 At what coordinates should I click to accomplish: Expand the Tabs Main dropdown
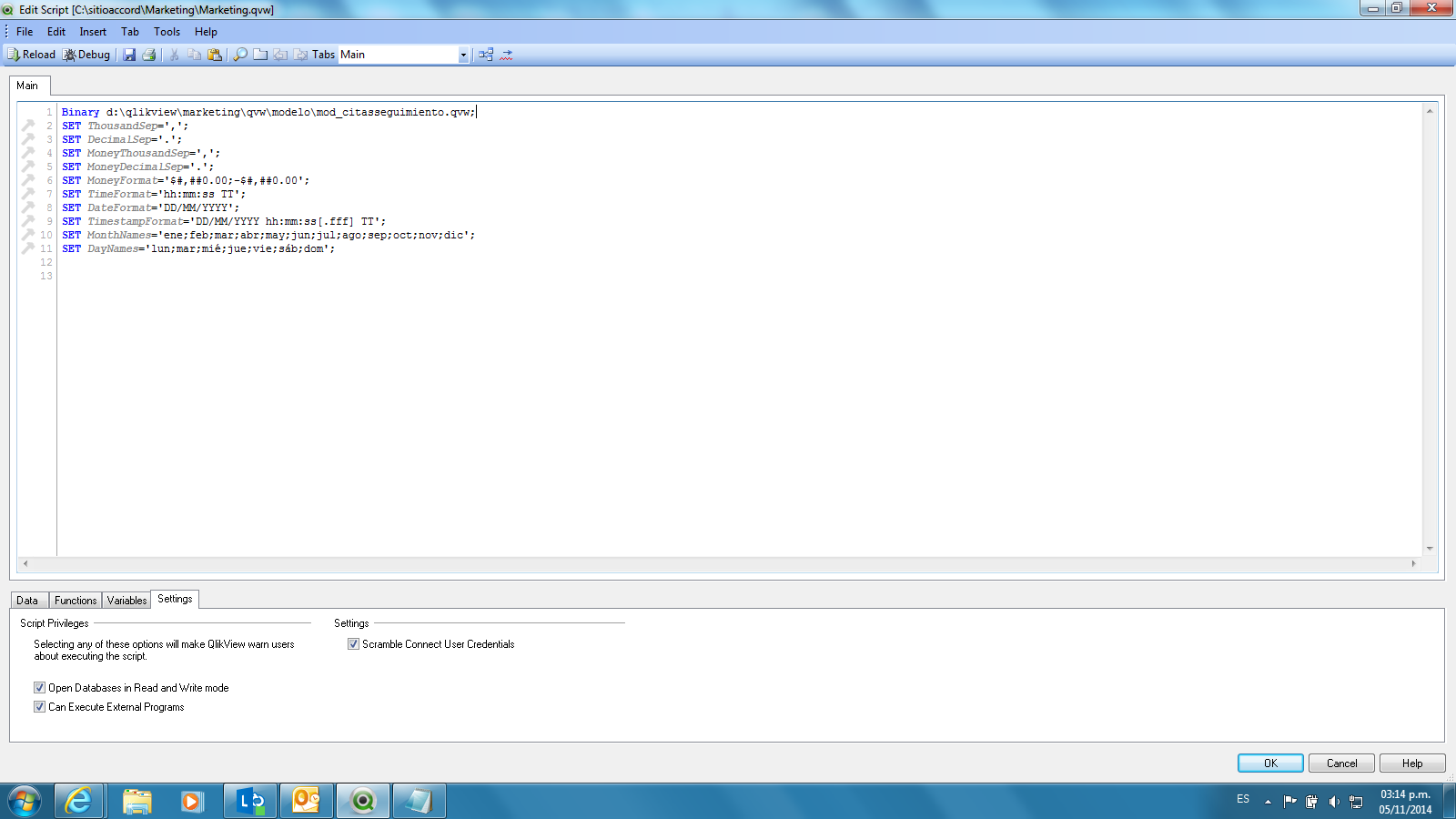pos(463,55)
